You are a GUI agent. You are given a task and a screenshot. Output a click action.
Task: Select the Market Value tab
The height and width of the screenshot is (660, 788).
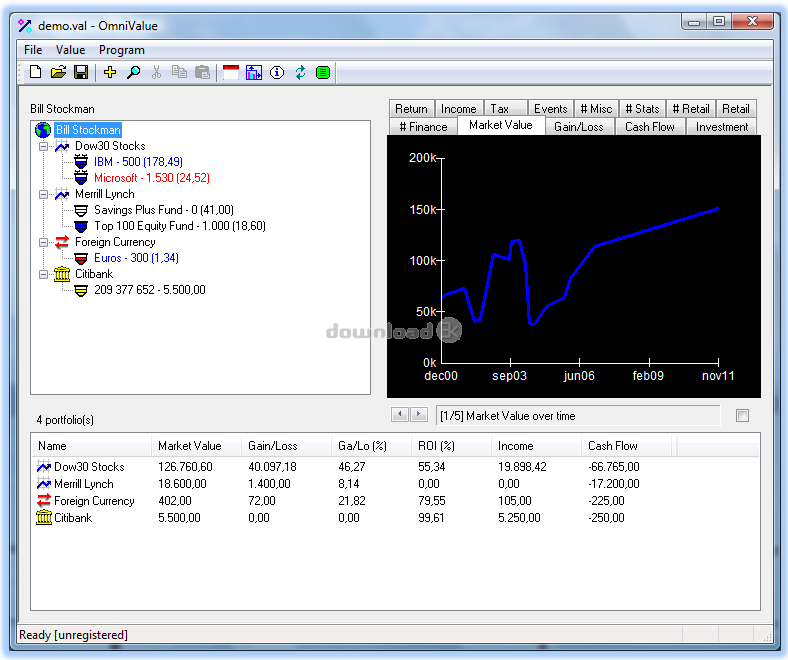click(501, 125)
